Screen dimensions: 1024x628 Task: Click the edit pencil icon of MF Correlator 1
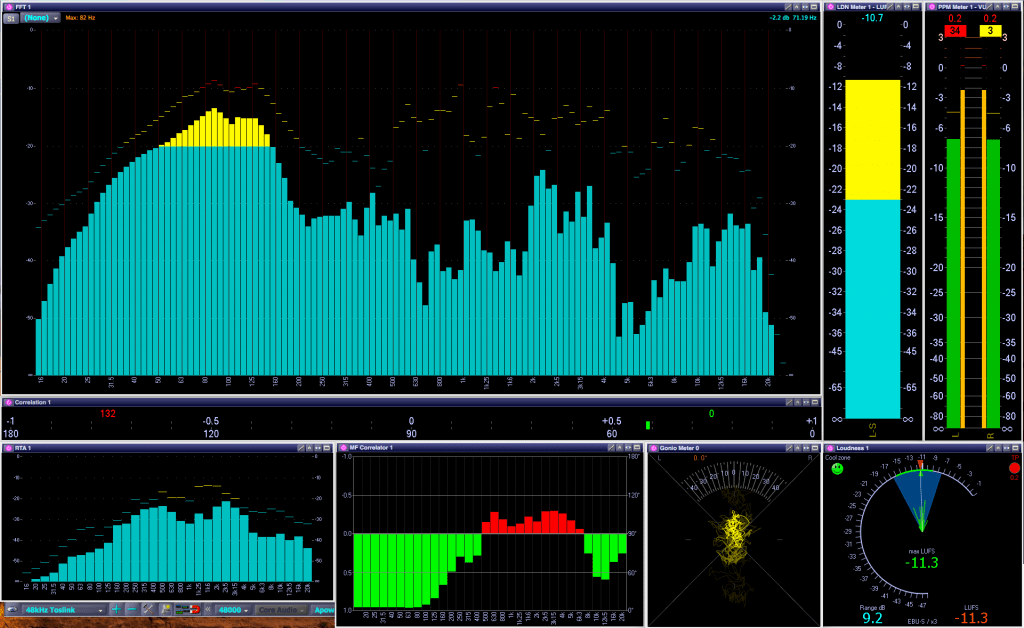pyautogui.click(x=611, y=448)
